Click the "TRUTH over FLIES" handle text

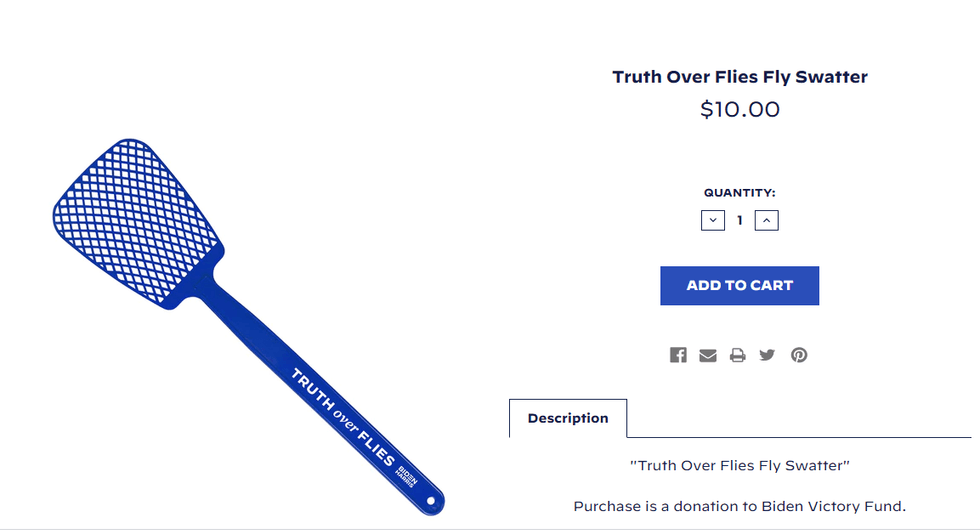coord(343,419)
